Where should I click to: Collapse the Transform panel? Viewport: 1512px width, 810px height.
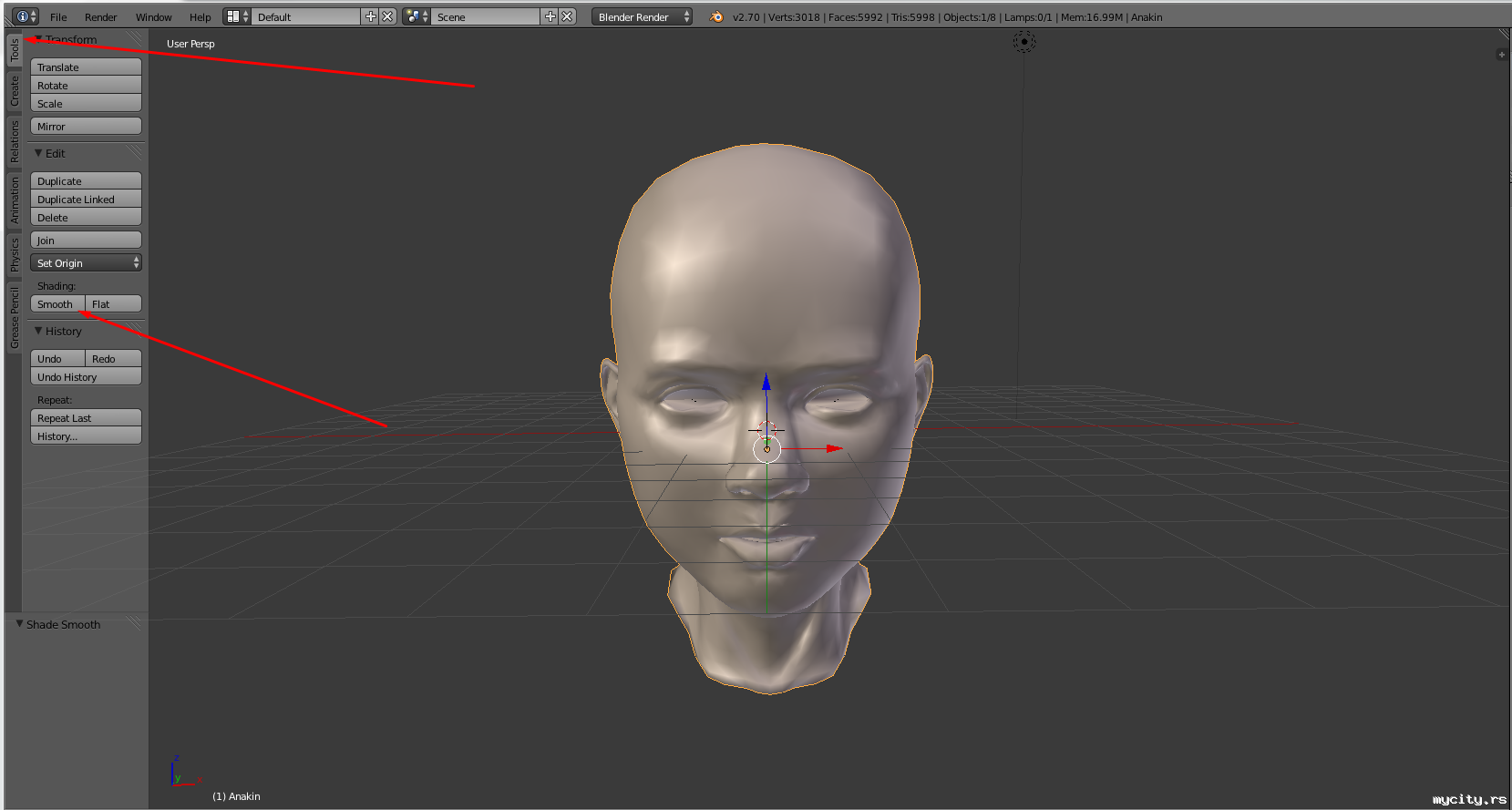point(38,40)
